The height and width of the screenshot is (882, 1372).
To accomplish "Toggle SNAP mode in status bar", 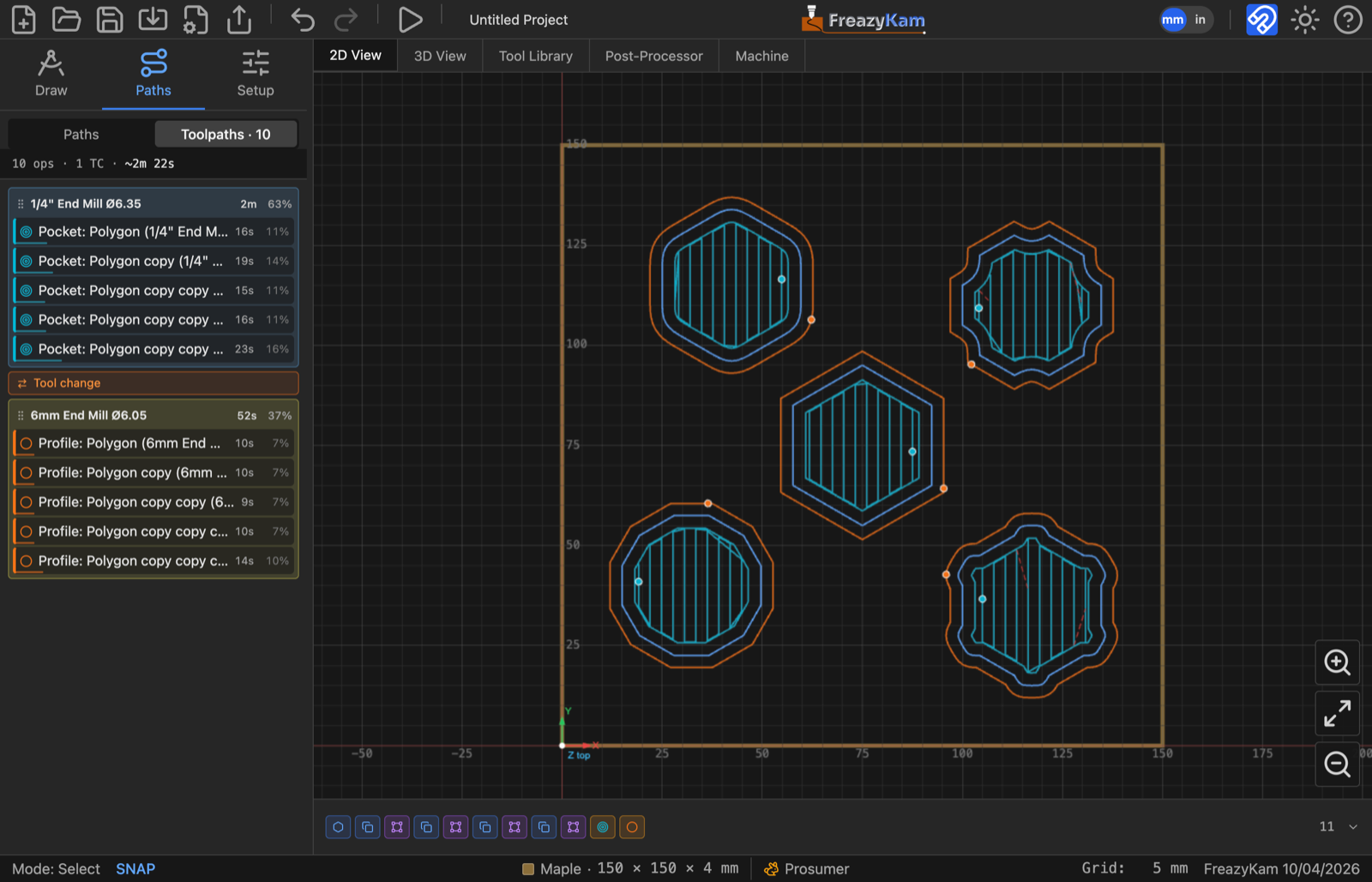I will [x=135, y=868].
